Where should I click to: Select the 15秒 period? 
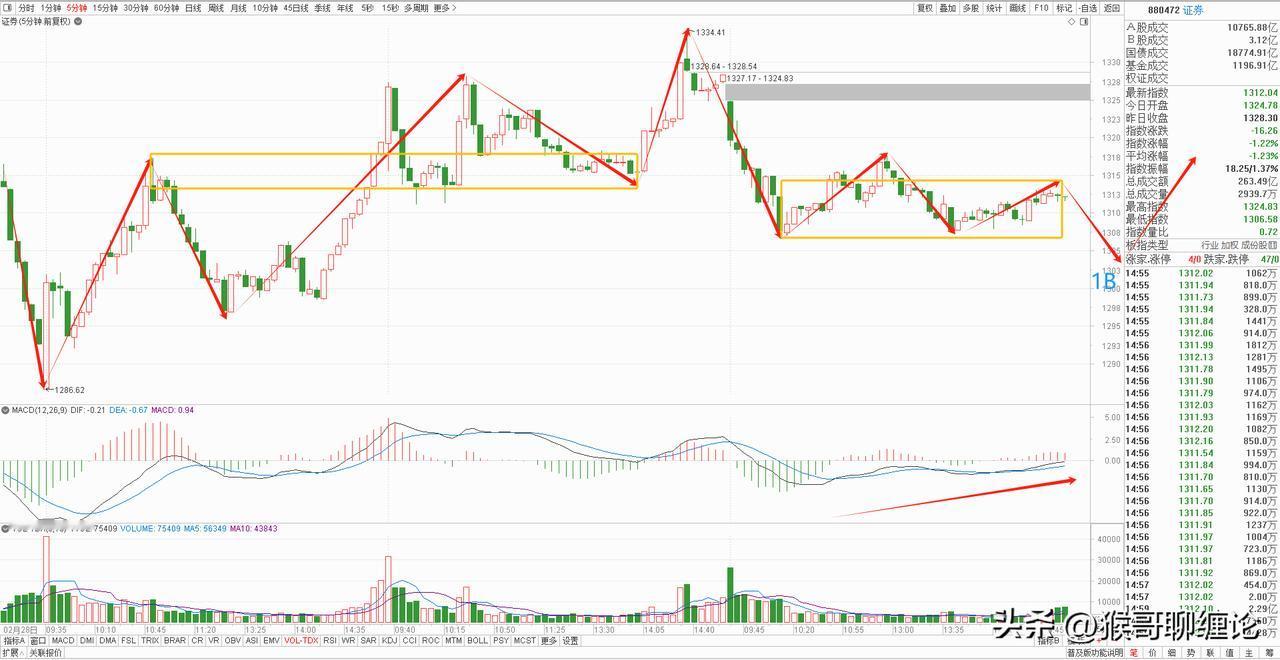390,8
